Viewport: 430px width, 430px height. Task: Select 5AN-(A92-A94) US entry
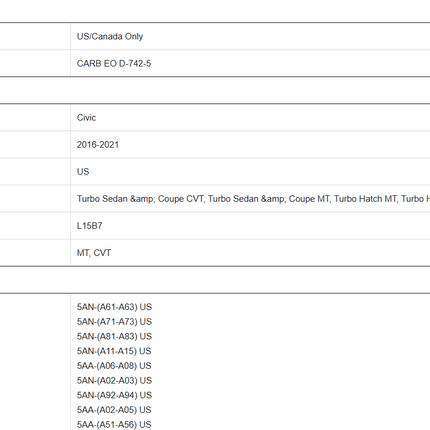coord(114,395)
